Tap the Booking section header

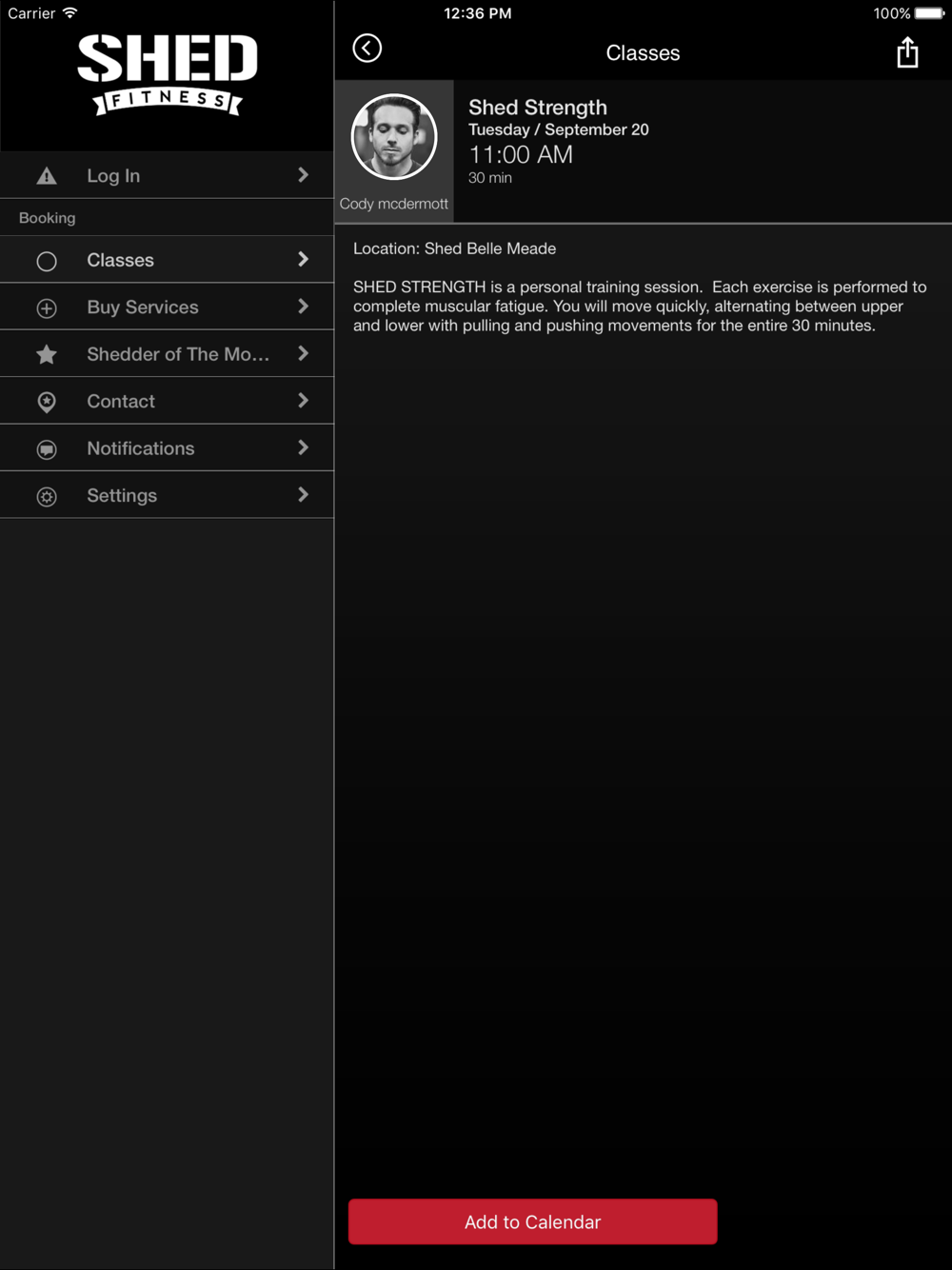pos(48,218)
